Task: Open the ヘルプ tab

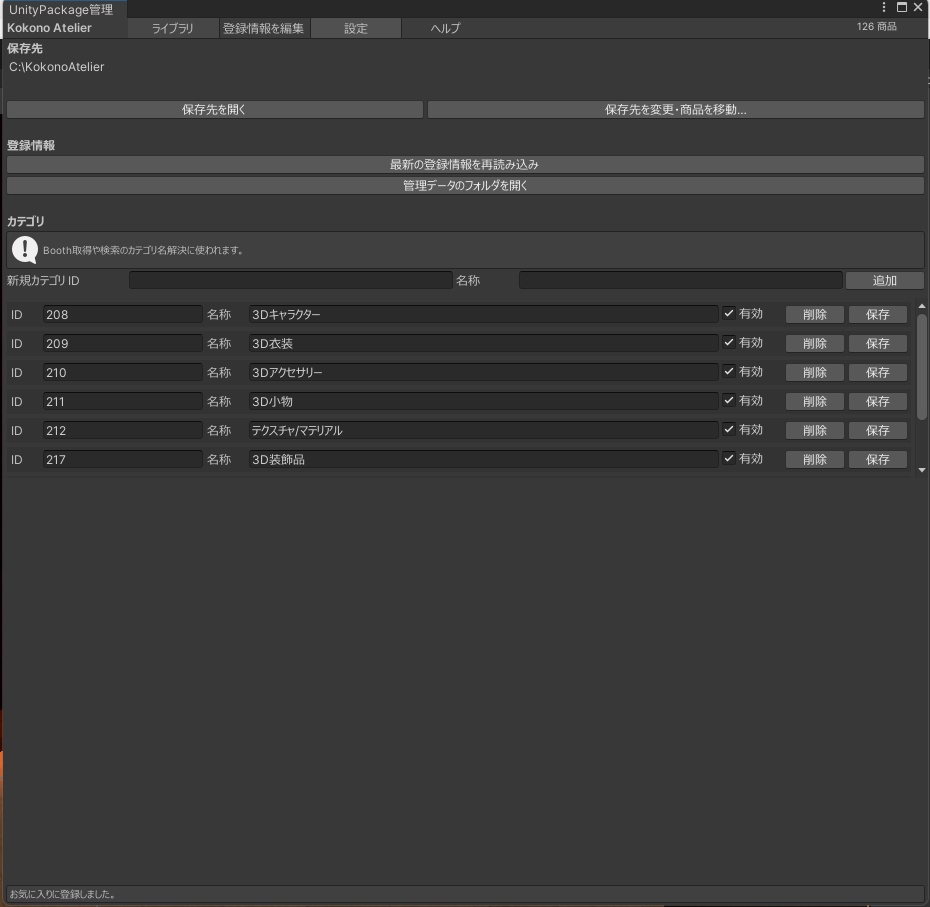Action: pos(445,28)
